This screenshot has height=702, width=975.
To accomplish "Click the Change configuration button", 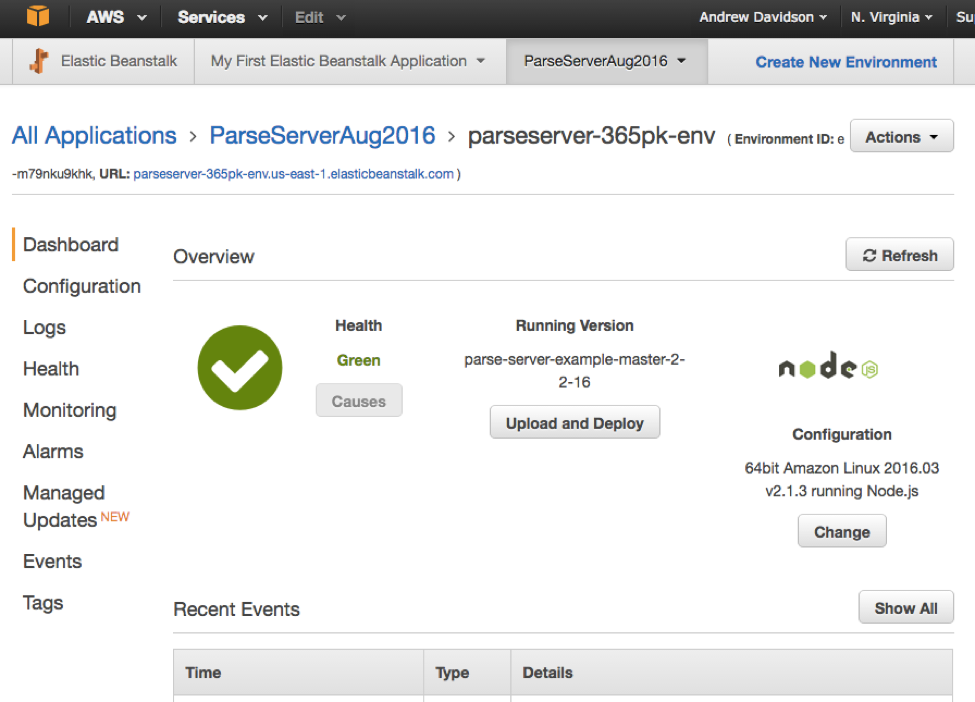I will click(x=842, y=532).
